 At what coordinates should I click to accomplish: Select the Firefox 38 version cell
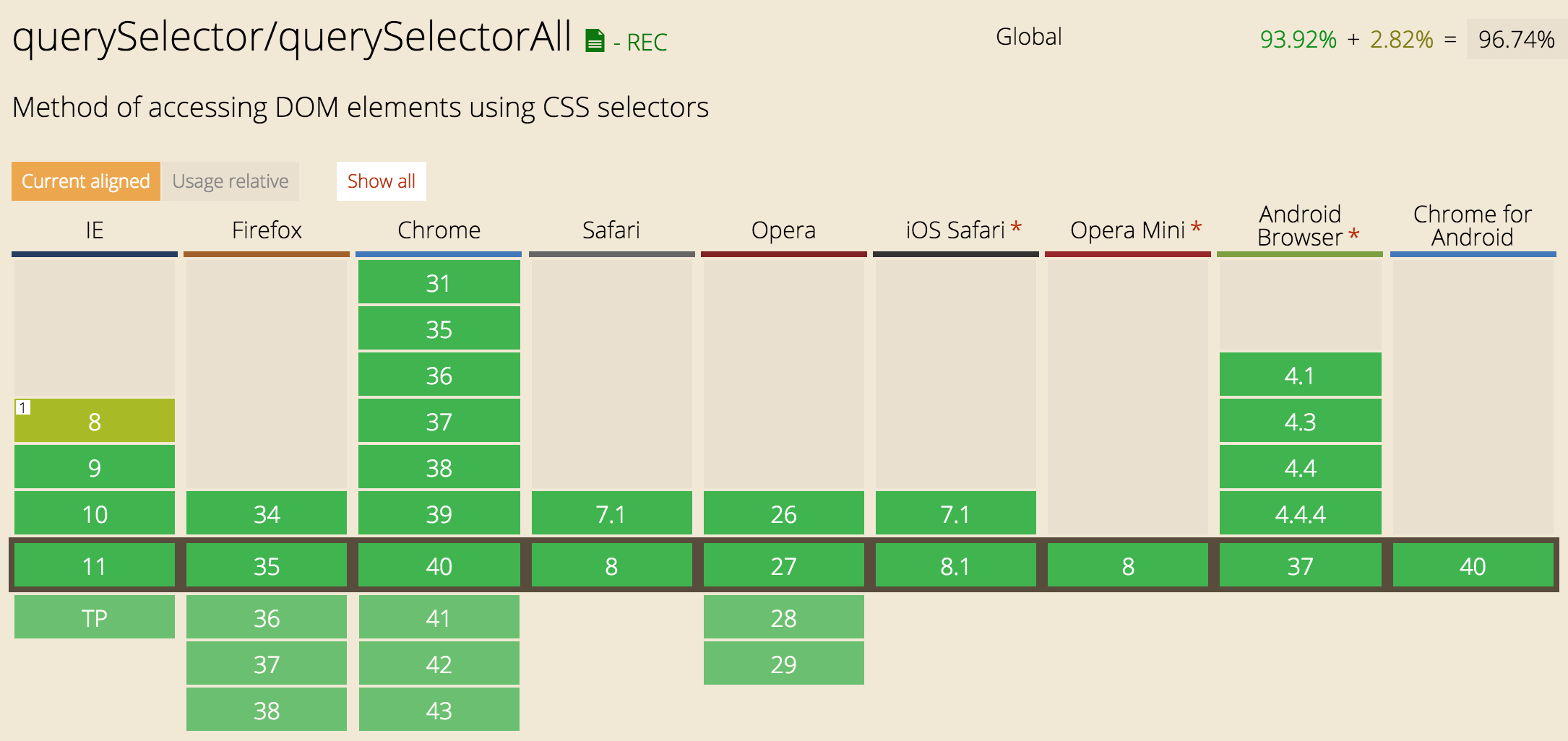click(x=267, y=709)
